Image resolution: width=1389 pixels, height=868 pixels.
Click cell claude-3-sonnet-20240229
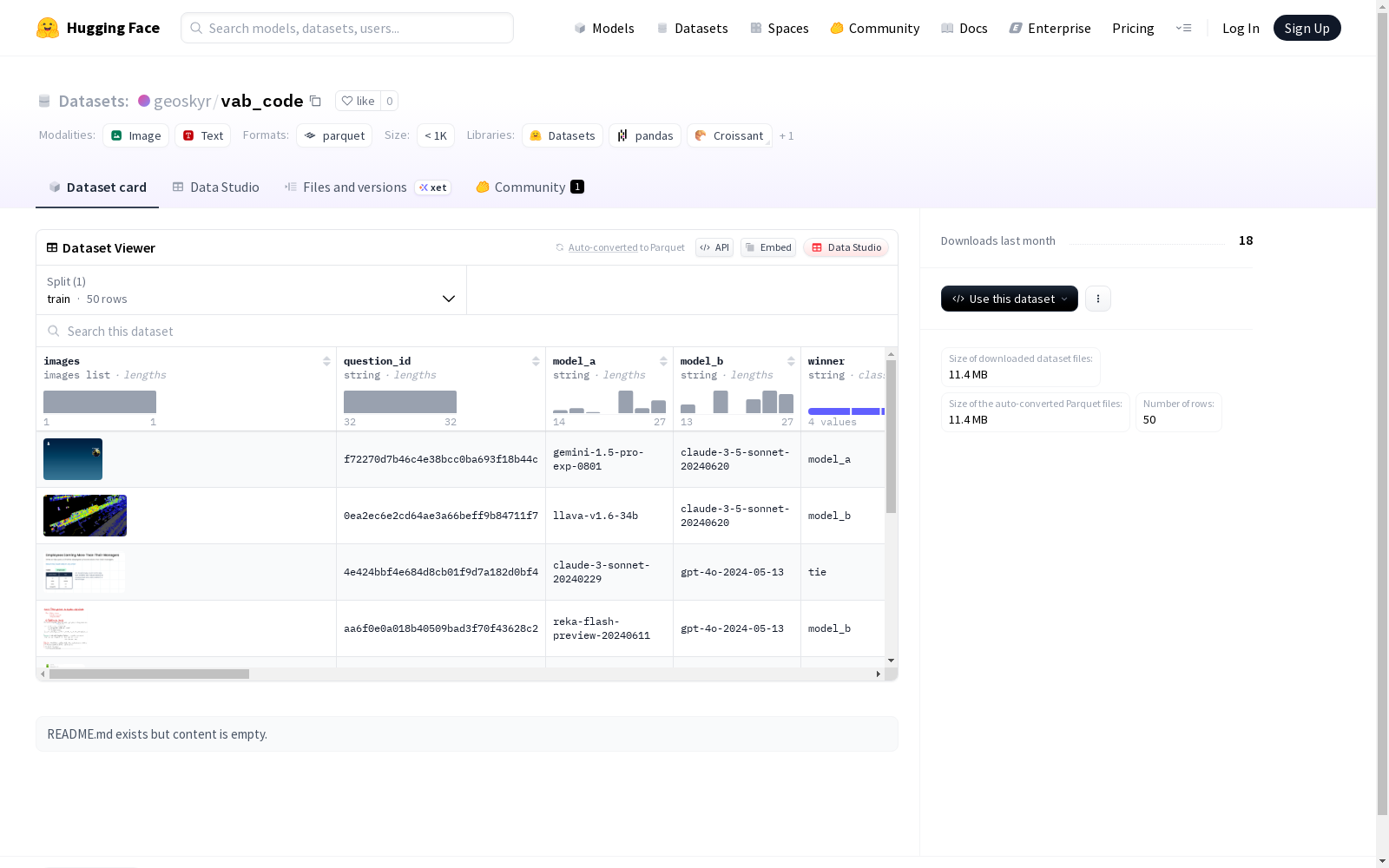click(x=609, y=572)
